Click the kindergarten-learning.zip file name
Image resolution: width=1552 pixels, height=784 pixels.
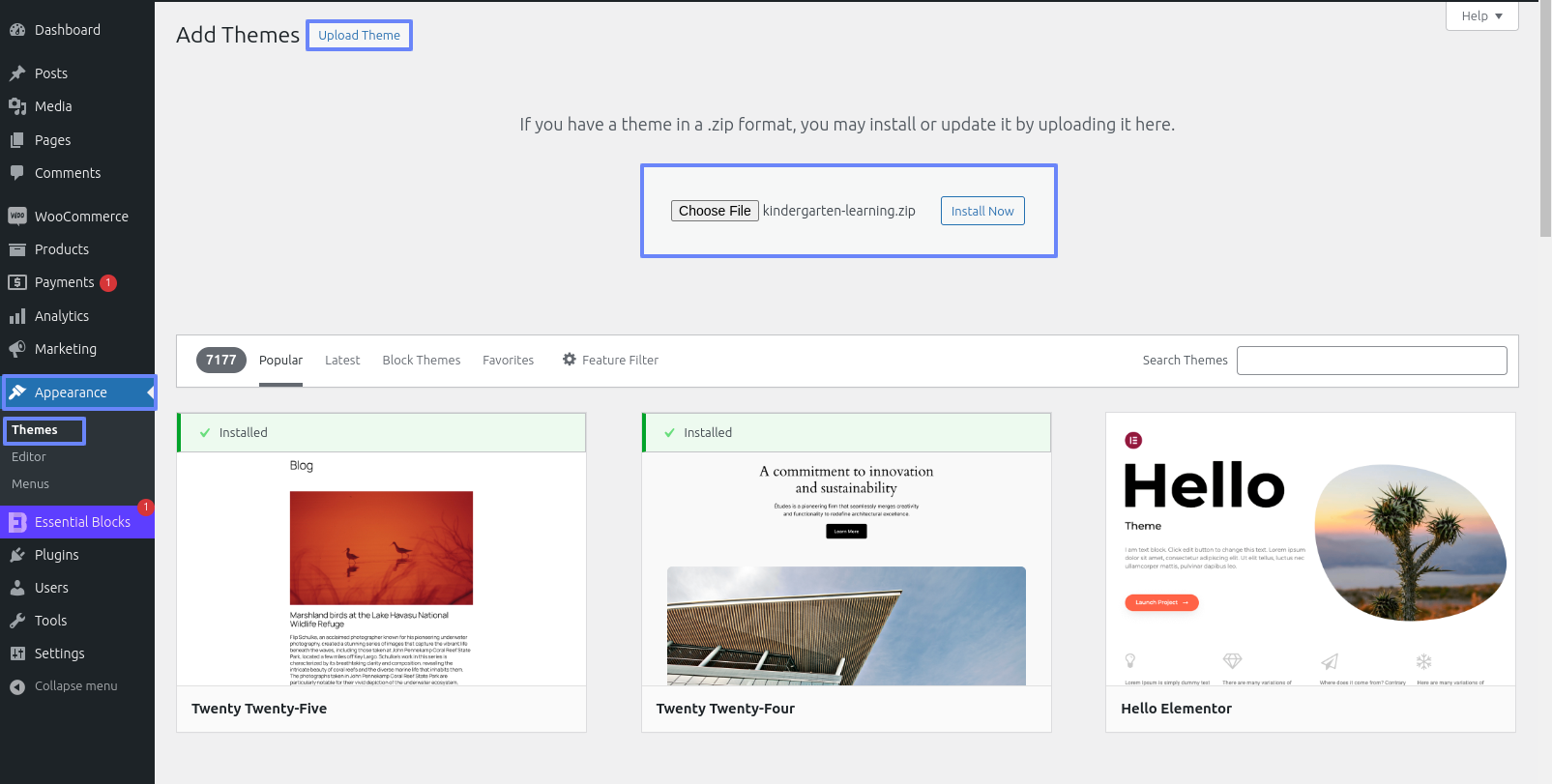pos(839,211)
